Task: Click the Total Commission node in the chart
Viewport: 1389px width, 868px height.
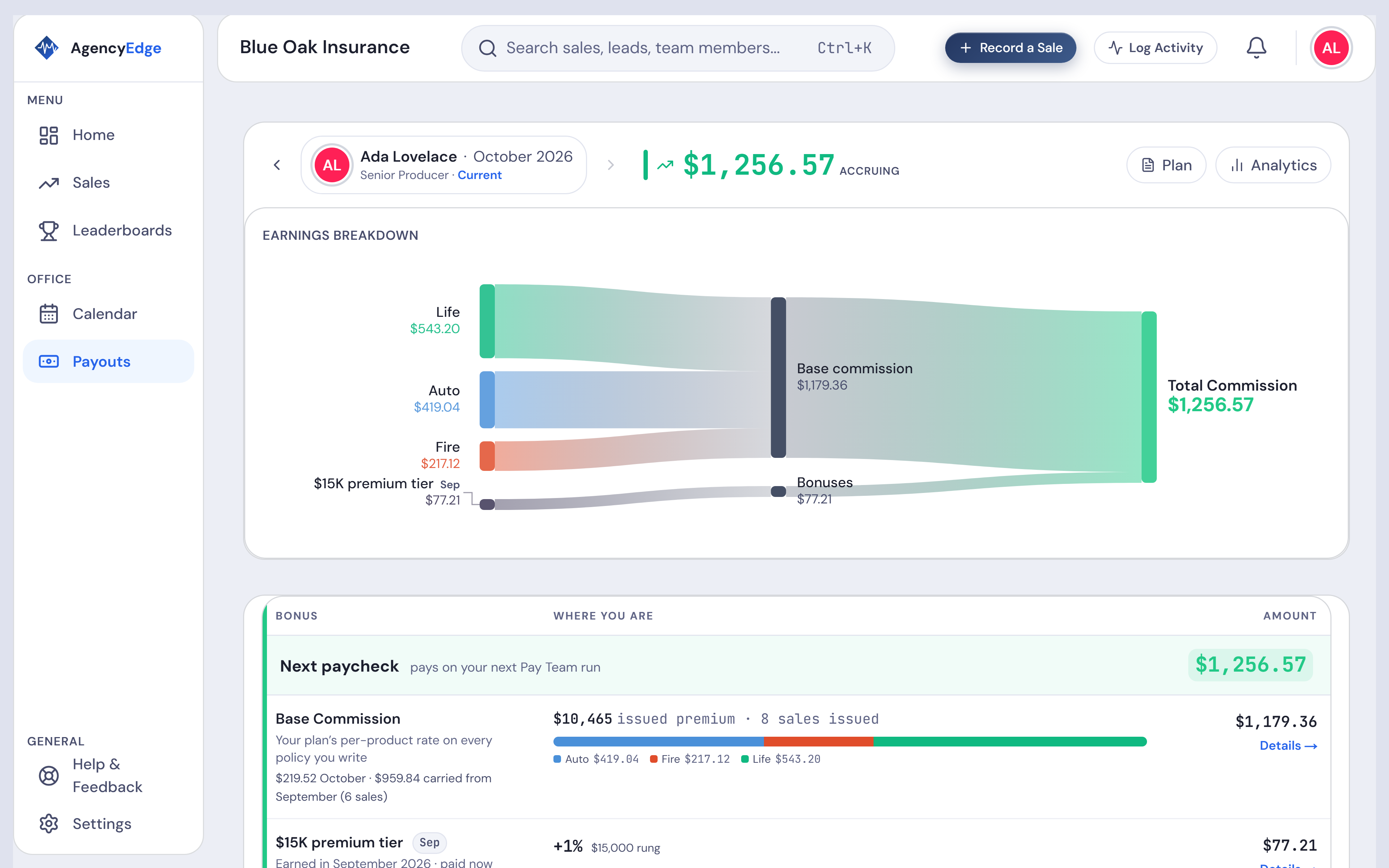Action: [1148, 397]
